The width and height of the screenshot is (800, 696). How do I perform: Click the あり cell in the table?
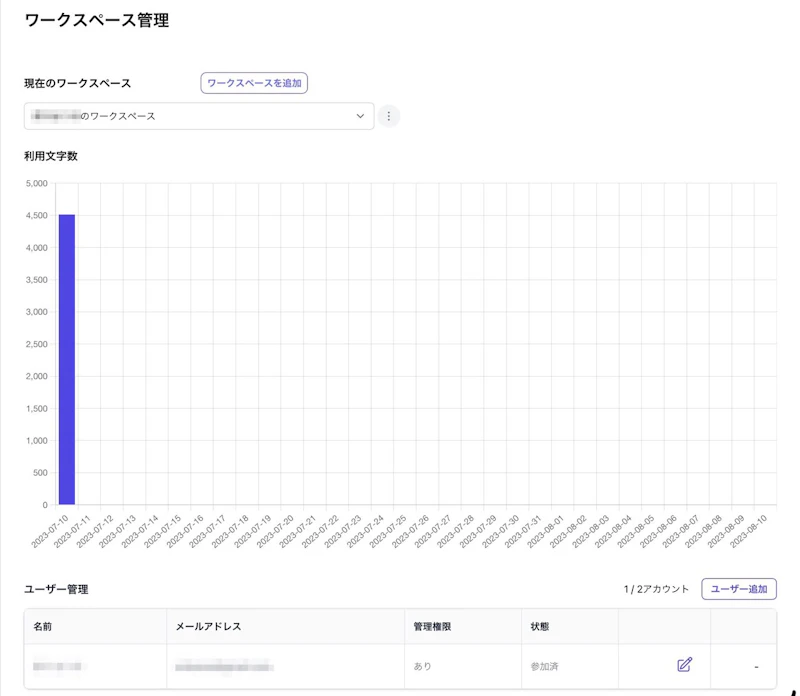pyautogui.click(x=423, y=664)
